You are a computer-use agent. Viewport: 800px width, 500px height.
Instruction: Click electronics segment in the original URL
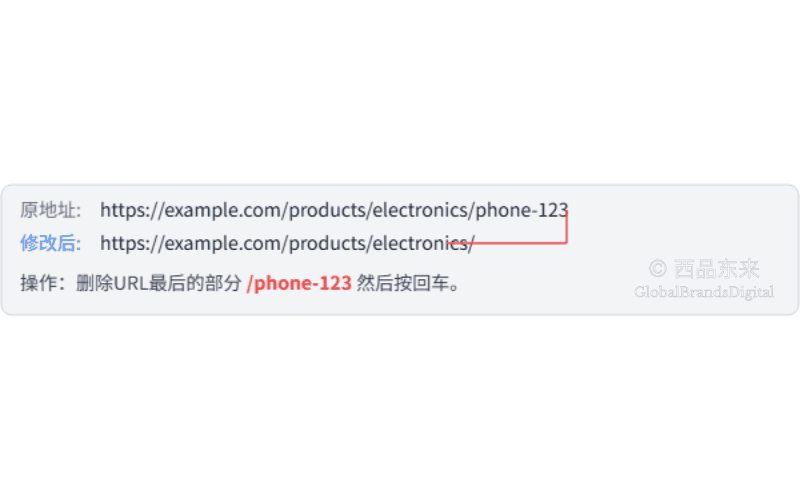[420, 210]
